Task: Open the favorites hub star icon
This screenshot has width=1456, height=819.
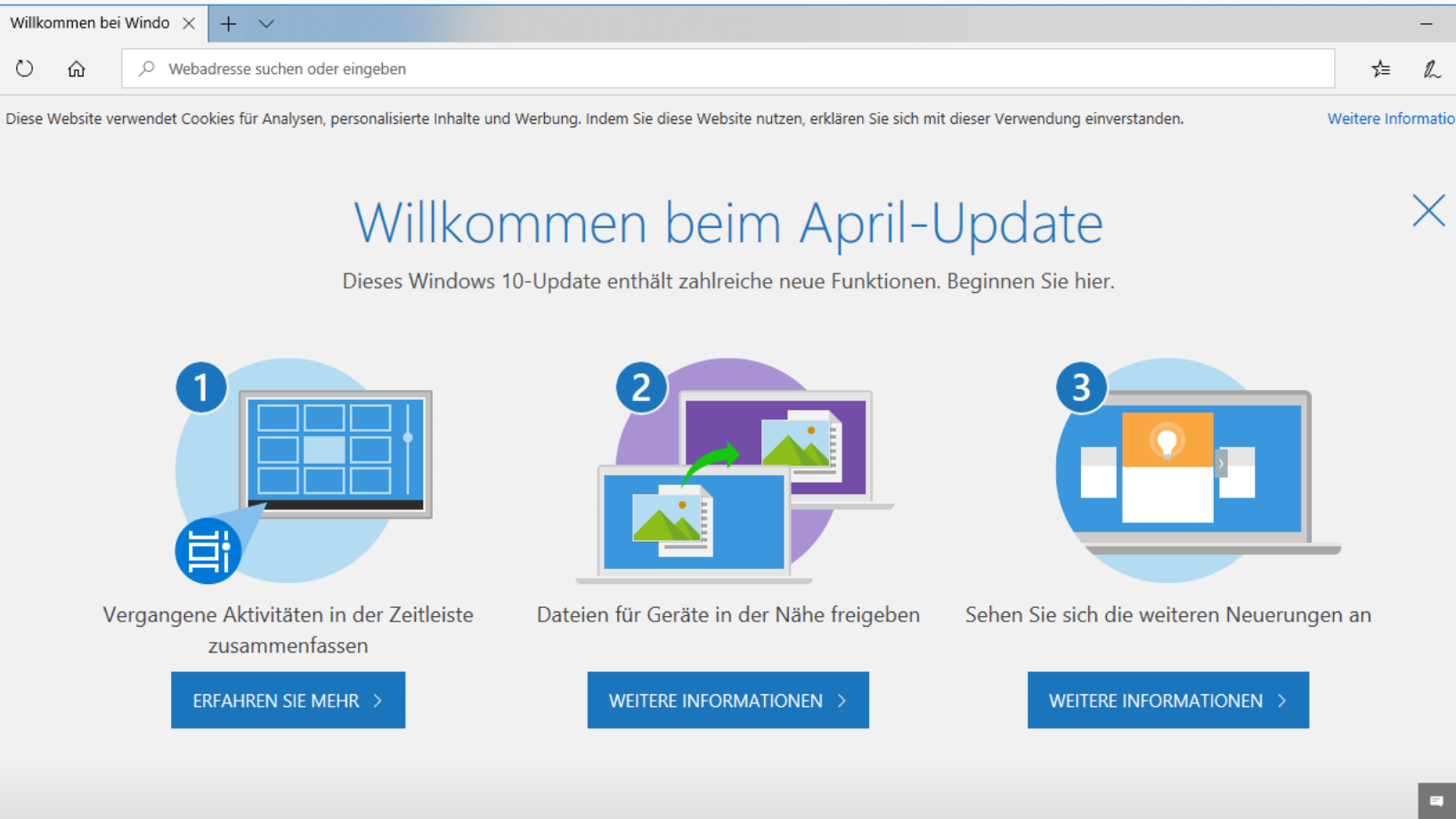Action: 1381,69
